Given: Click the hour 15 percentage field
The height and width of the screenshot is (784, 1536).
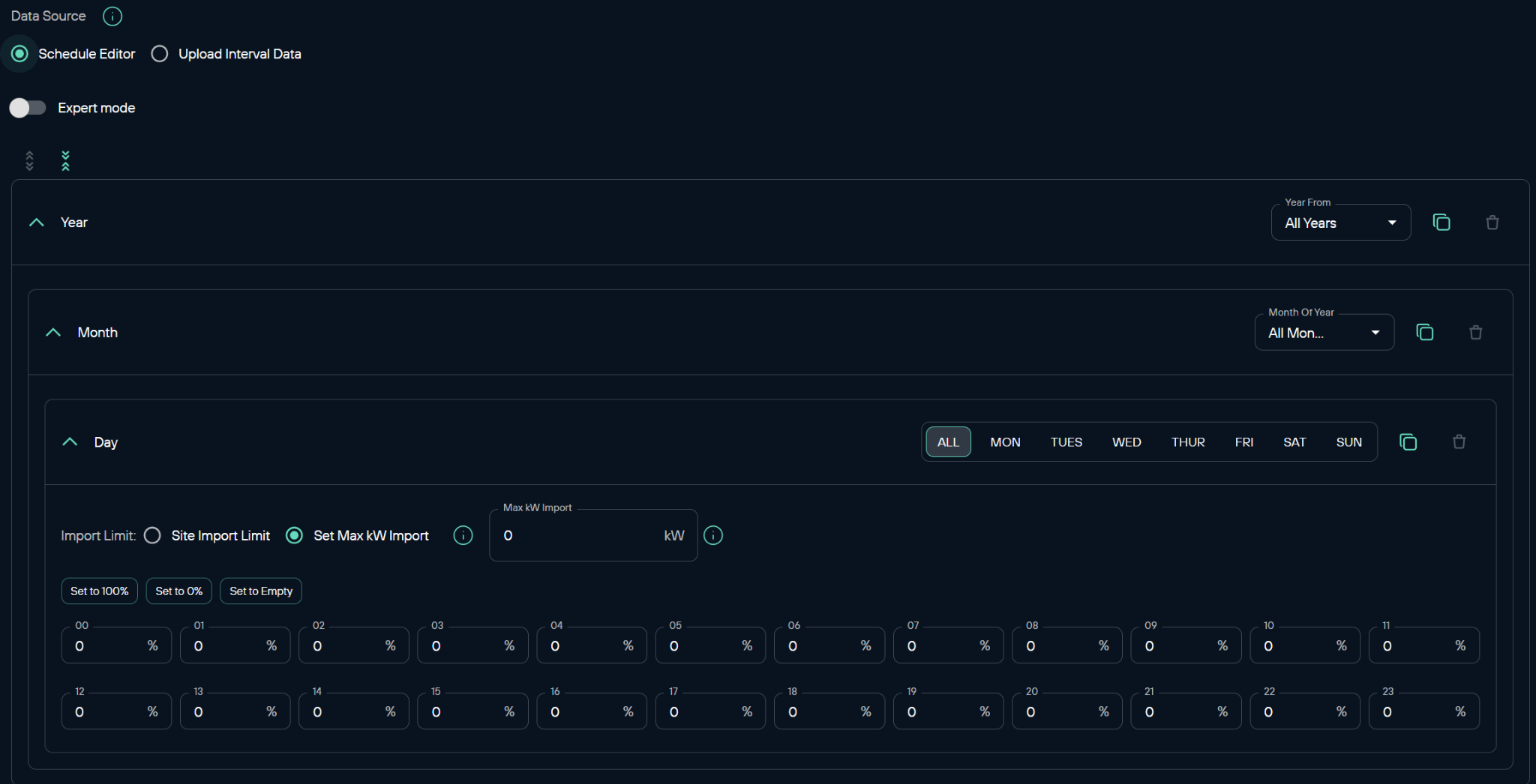Looking at the screenshot, I should coord(473,711).
